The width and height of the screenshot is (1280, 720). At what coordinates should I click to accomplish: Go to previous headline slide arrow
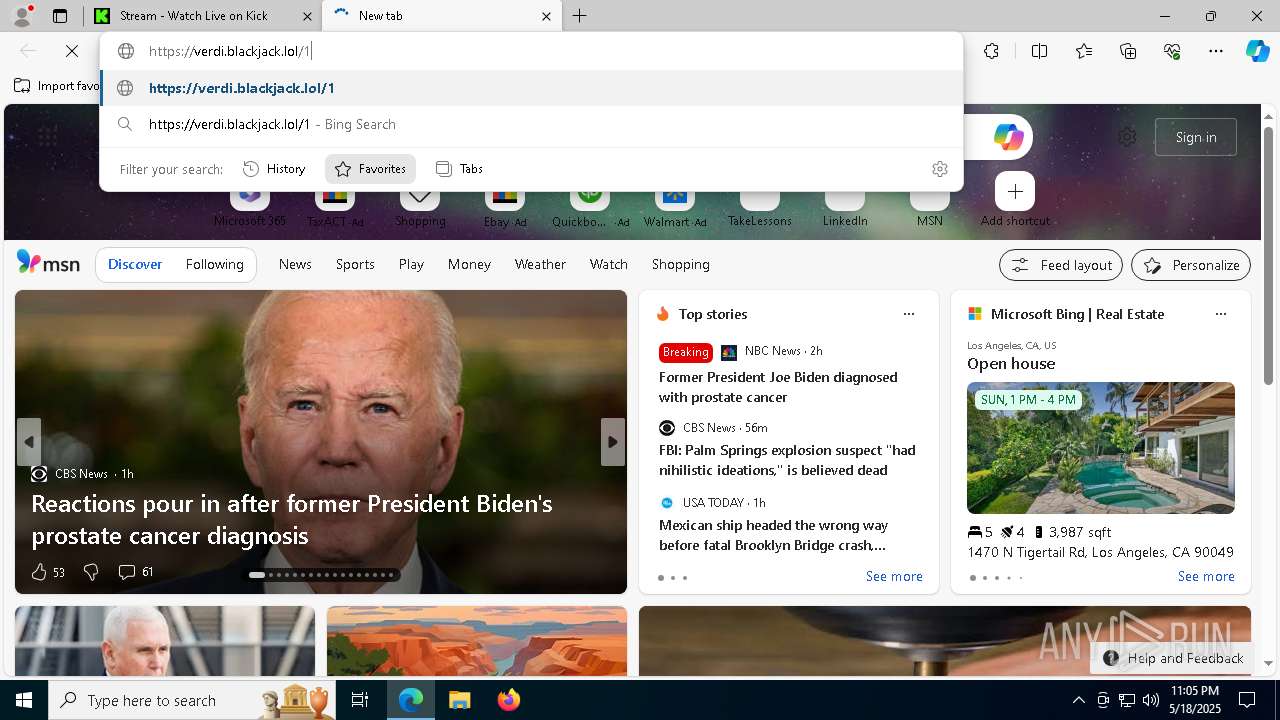(x=29, y=442)
